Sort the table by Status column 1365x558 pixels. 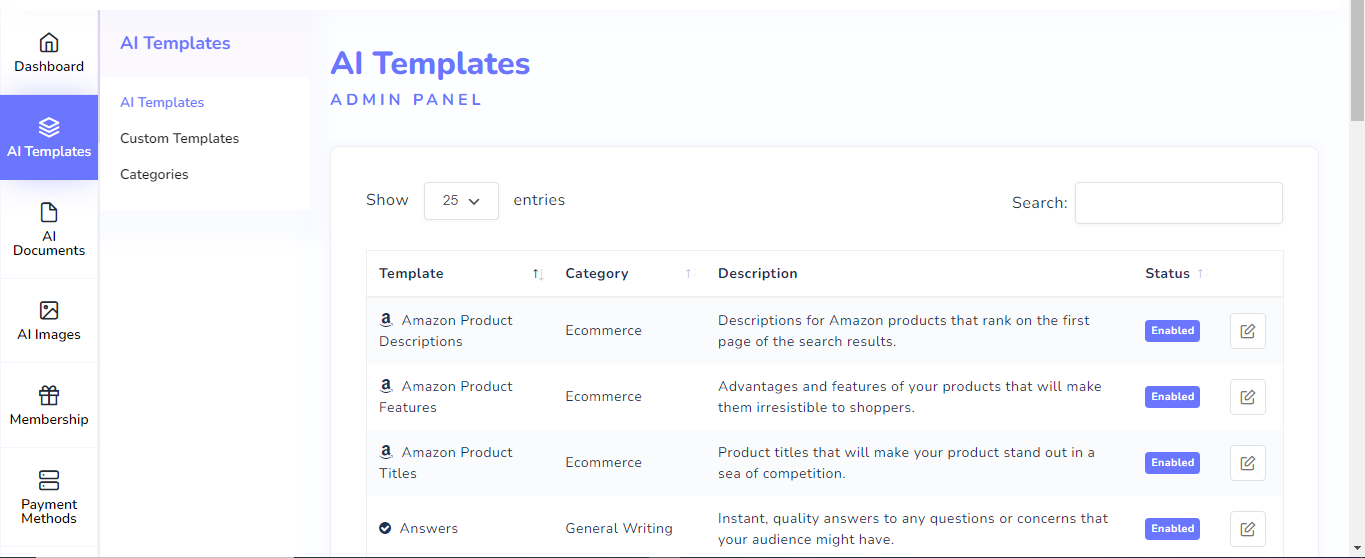(1200, 274)
